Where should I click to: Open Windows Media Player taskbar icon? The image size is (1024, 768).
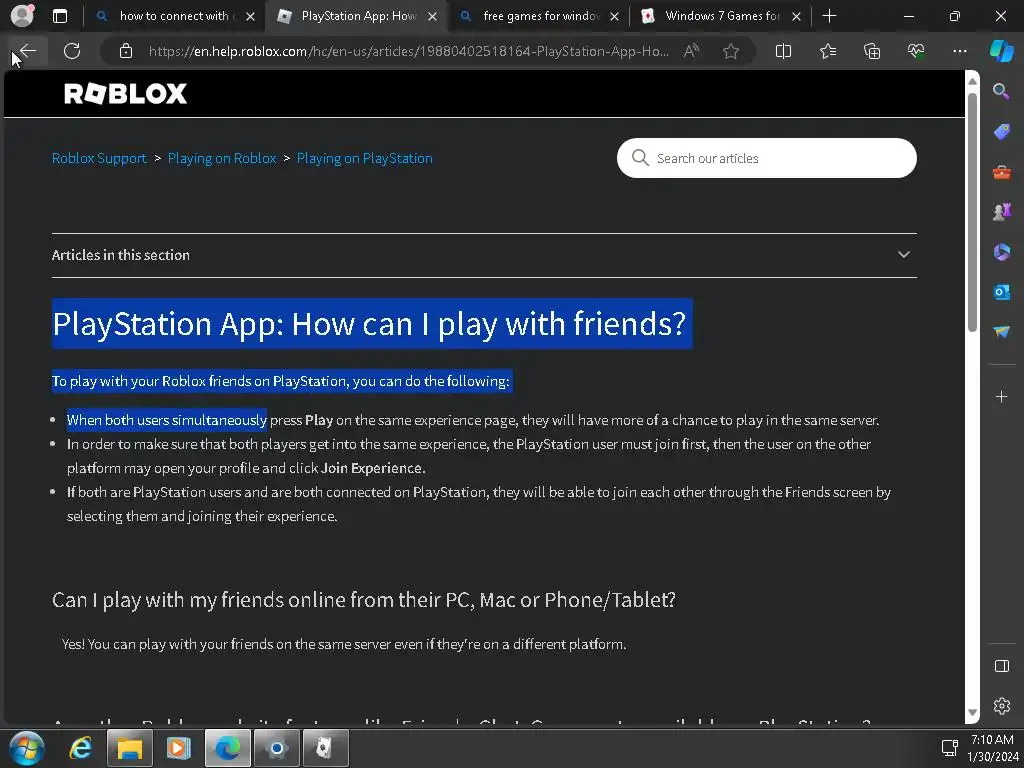tap(178, 748)
